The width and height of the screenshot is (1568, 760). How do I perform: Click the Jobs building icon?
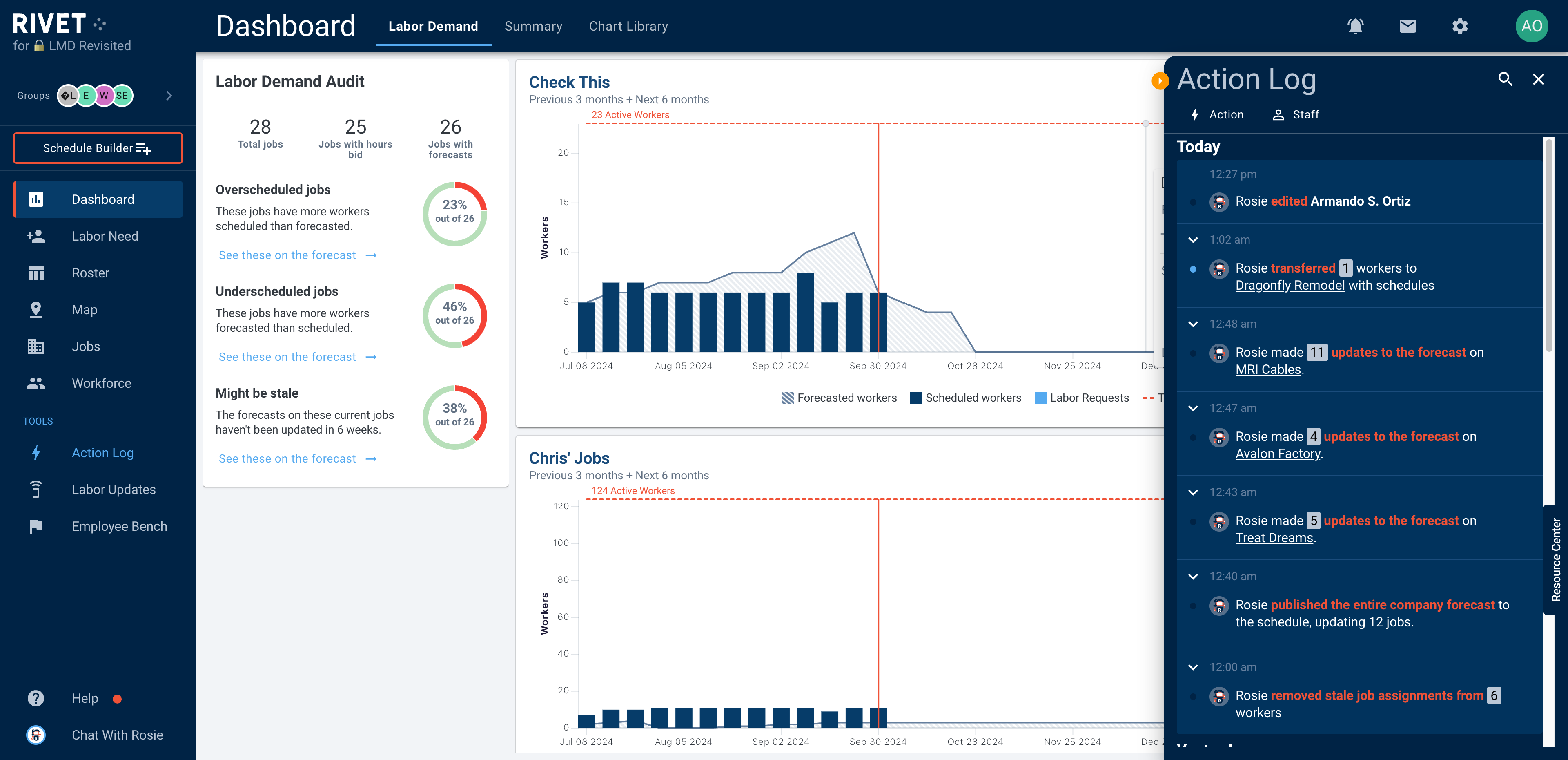(x=36, y=346)
